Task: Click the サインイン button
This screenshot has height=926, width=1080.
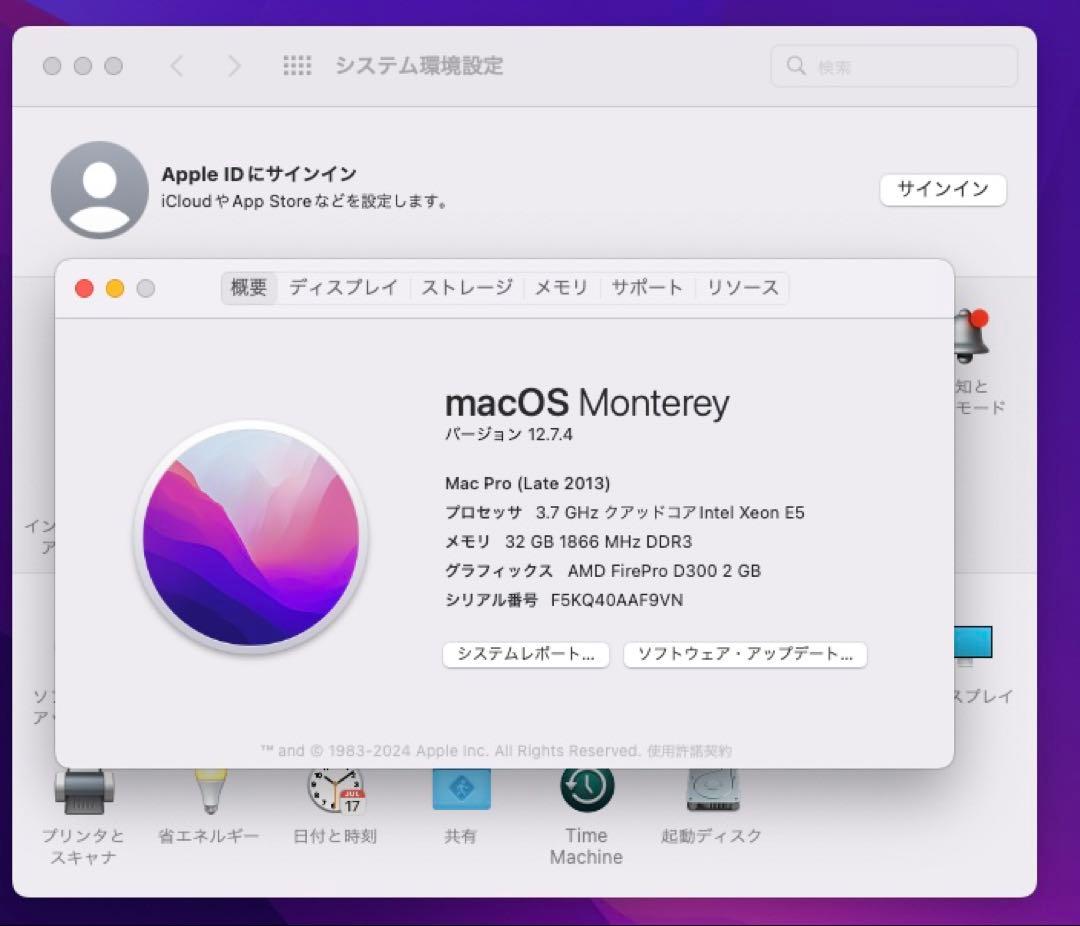Action: pos(942,190)
